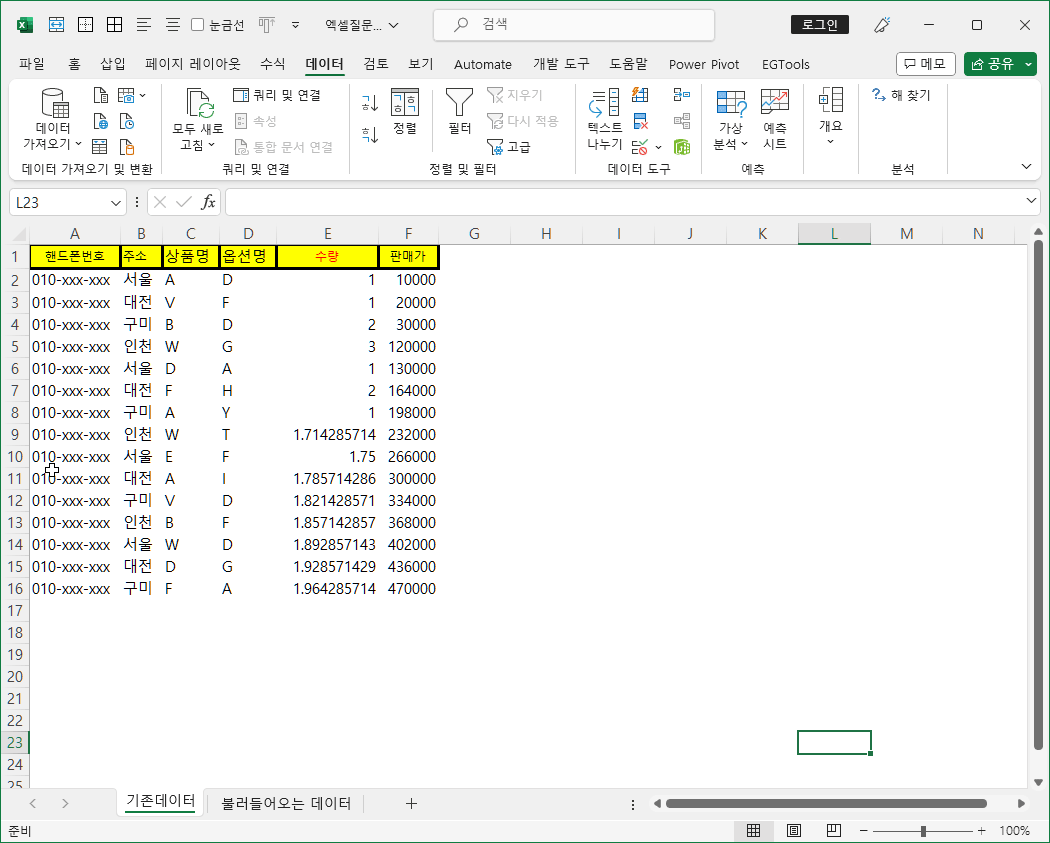Viewport: 1050px width, 843px height.
Task: Click the 모두 새로 고침 refresh icon
Action: pyautogui.click(x=200, y=103)
